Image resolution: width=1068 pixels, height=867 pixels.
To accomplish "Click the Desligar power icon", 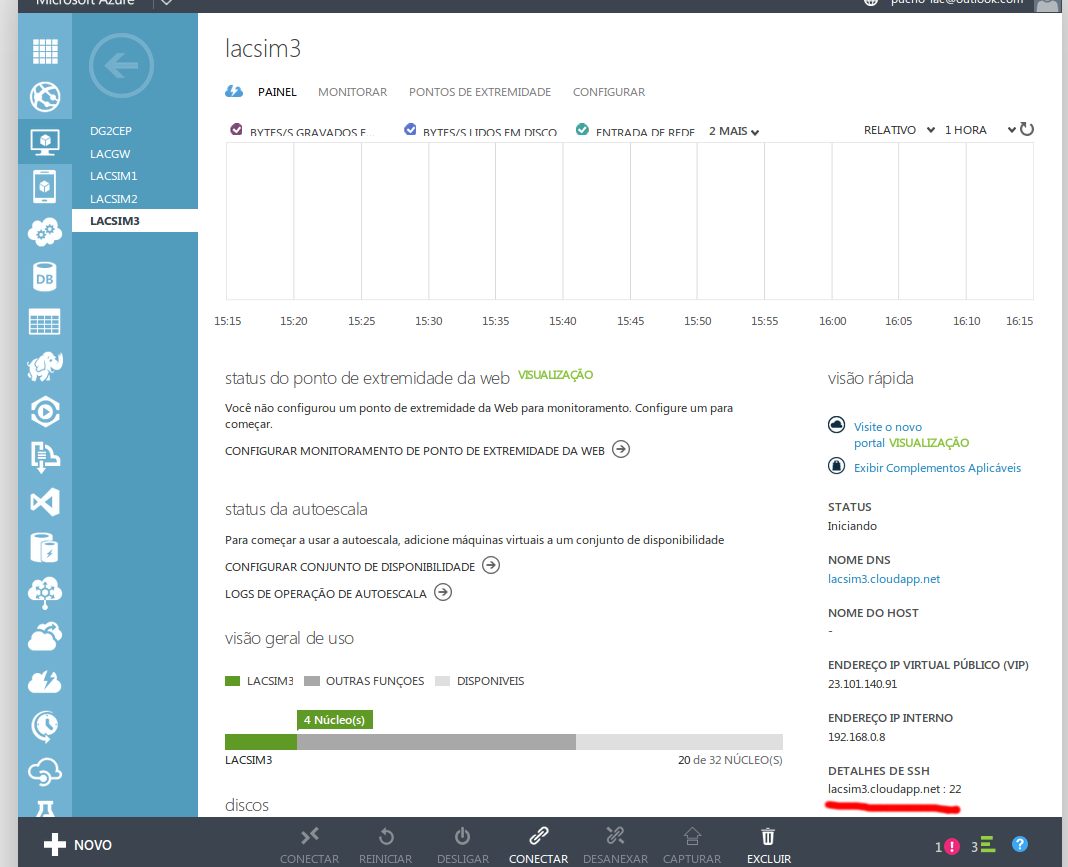I will coord(462,837).
